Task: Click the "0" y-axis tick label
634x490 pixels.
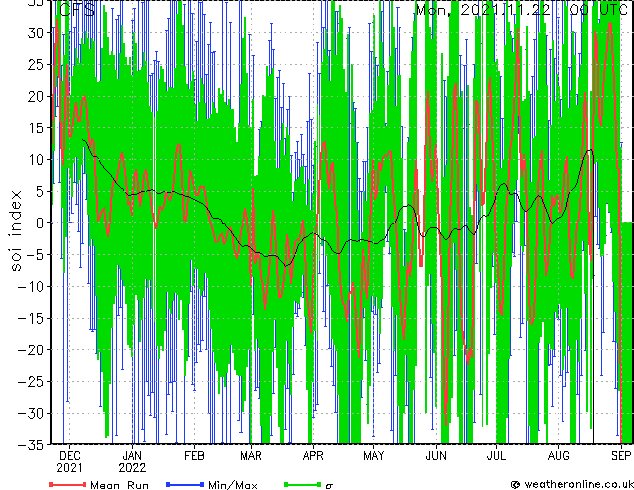Action: point(40,223)
